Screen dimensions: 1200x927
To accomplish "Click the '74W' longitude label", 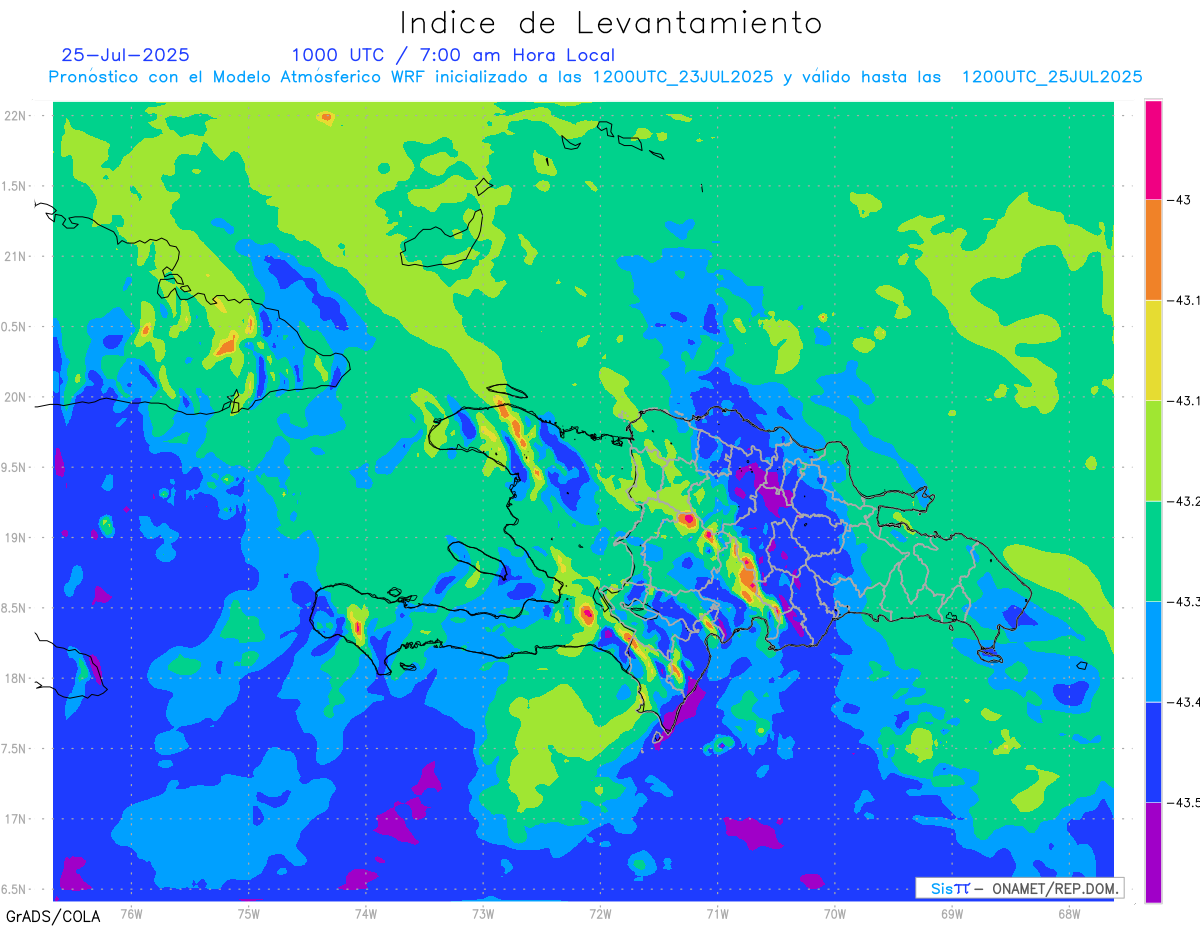I will coord(366,913).
